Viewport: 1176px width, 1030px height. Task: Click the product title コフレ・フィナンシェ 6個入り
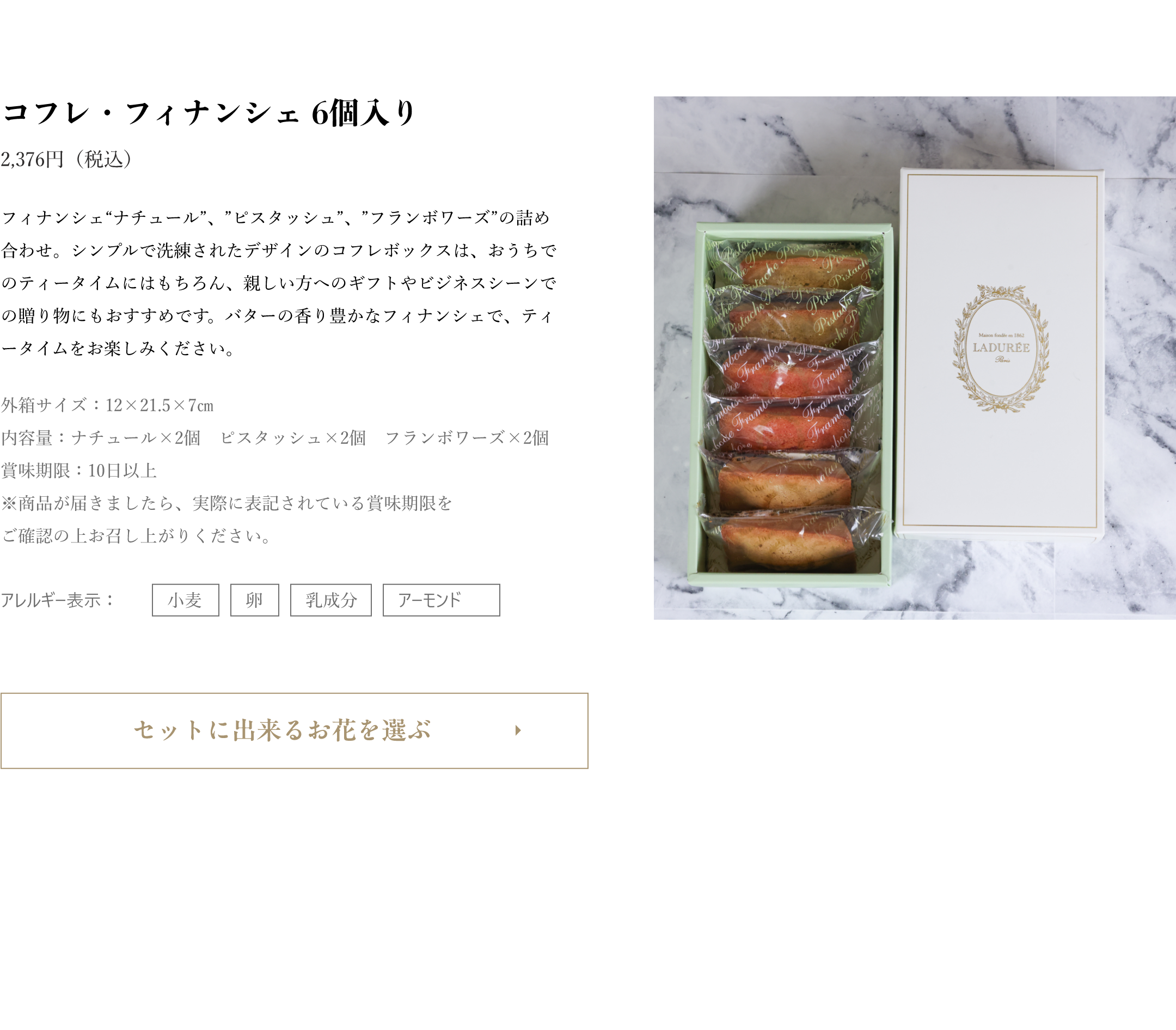(209, 113)
